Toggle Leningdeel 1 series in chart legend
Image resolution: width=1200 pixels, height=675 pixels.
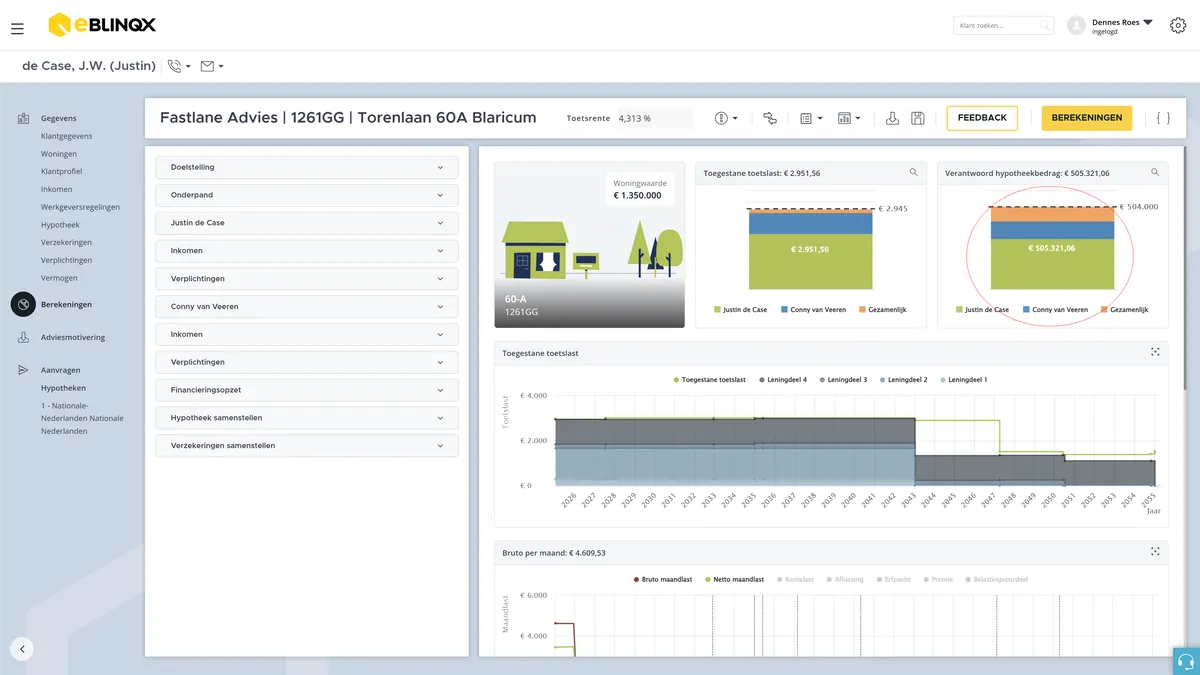962,380
